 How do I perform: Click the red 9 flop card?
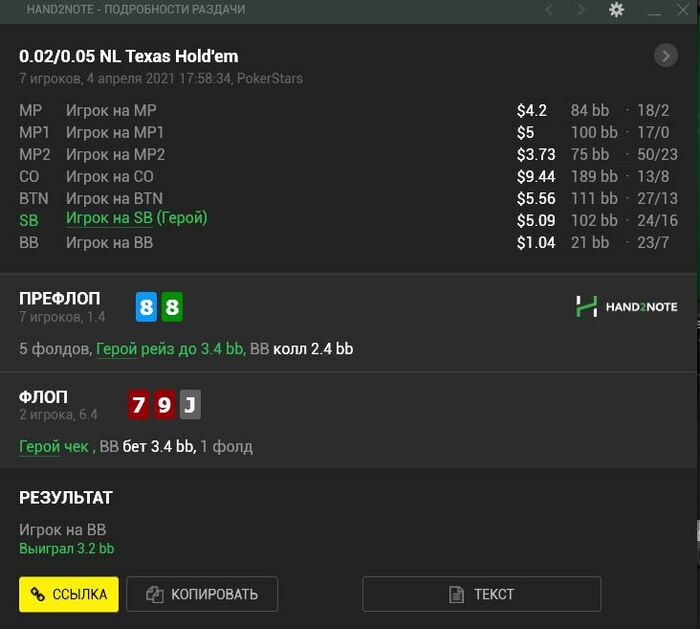pos(164,404)
